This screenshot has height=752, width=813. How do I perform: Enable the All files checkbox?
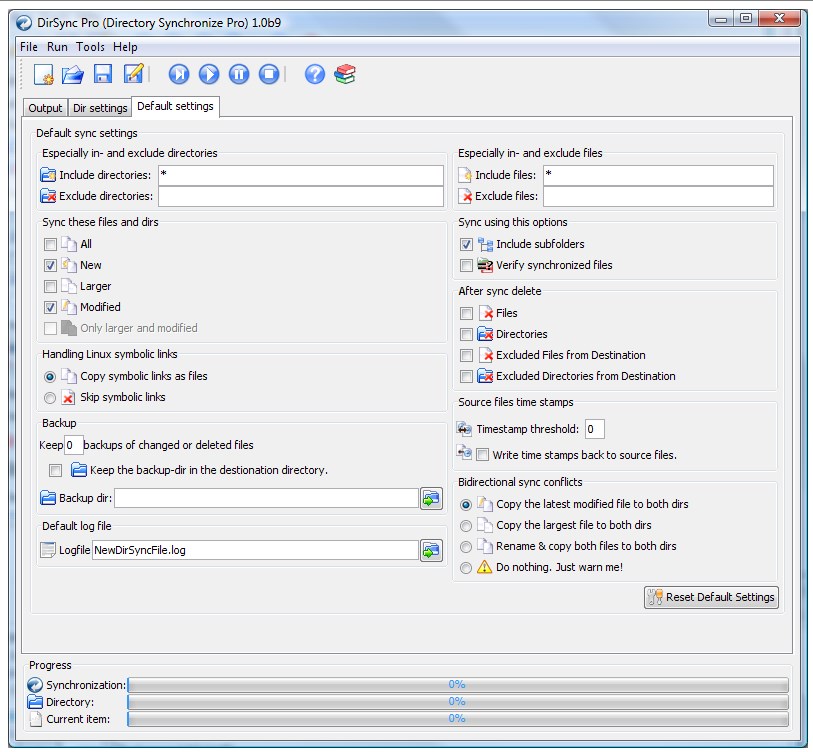pyautogui.click(x=50, y=244)
